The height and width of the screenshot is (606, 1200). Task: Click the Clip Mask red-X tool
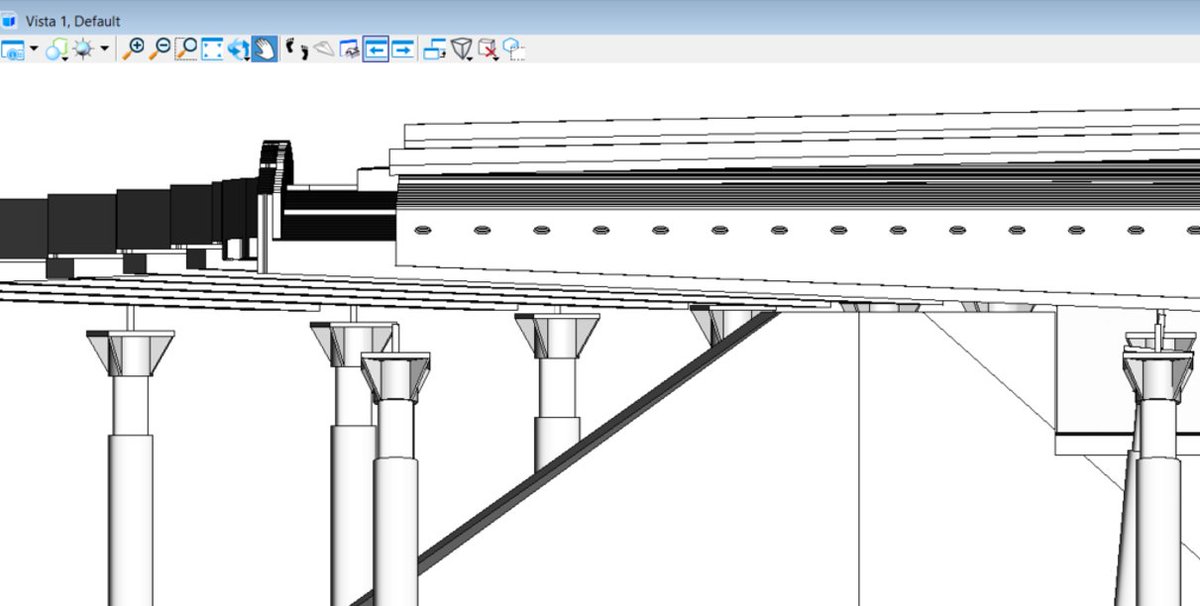488,49
